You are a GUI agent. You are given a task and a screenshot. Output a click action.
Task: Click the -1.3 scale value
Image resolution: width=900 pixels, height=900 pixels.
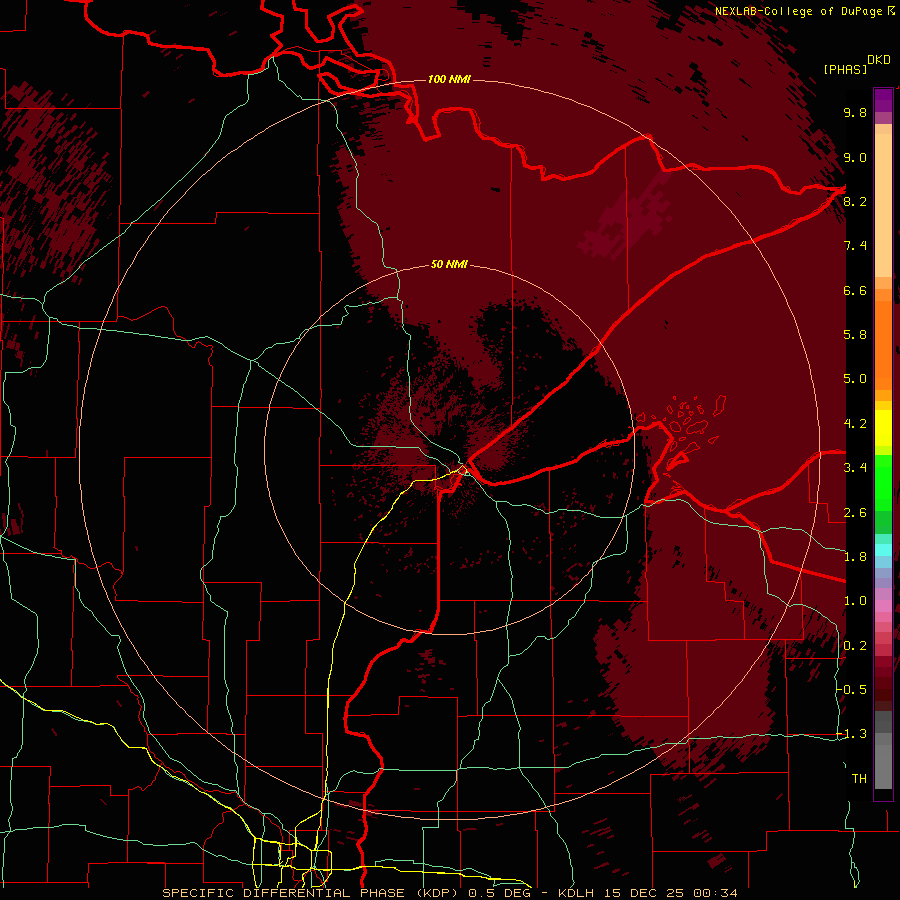pyautogui.click(x=852, y=734)
